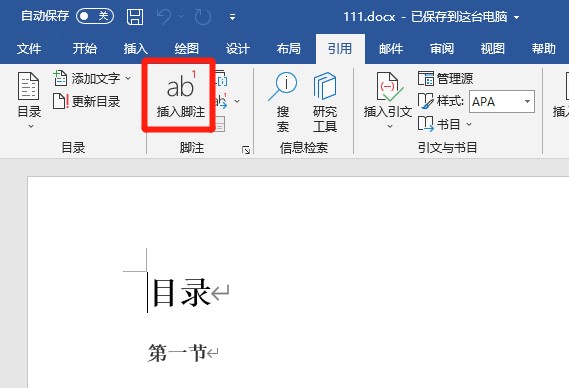Select the 引用 ribbon tab

[x=340, y=49]
